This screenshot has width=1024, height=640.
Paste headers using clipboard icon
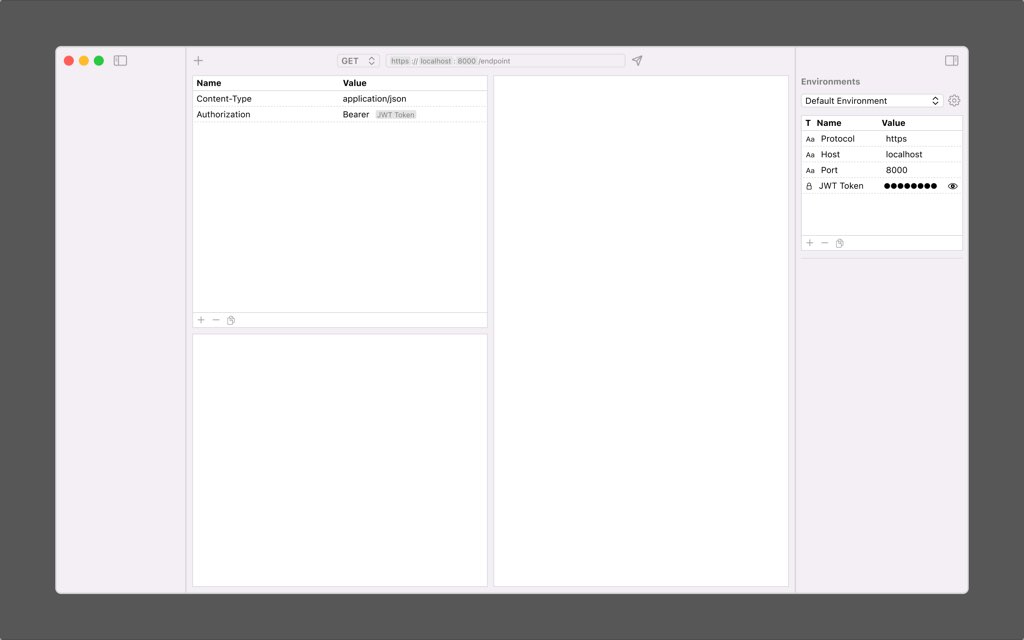coord(231,320)
